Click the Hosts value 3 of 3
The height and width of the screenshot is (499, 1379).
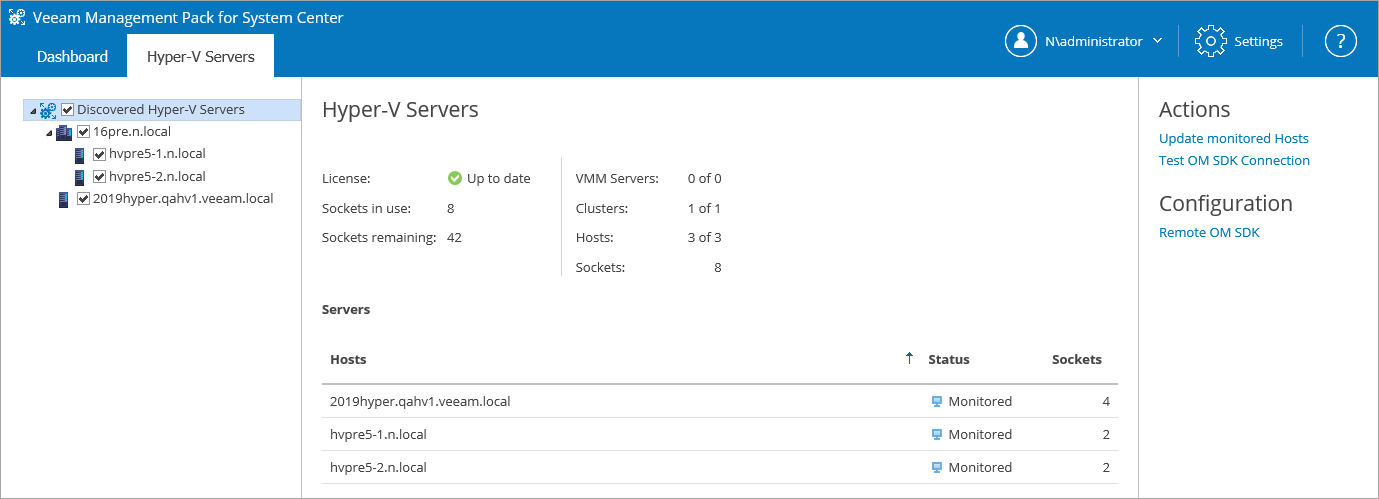(704, 238)
